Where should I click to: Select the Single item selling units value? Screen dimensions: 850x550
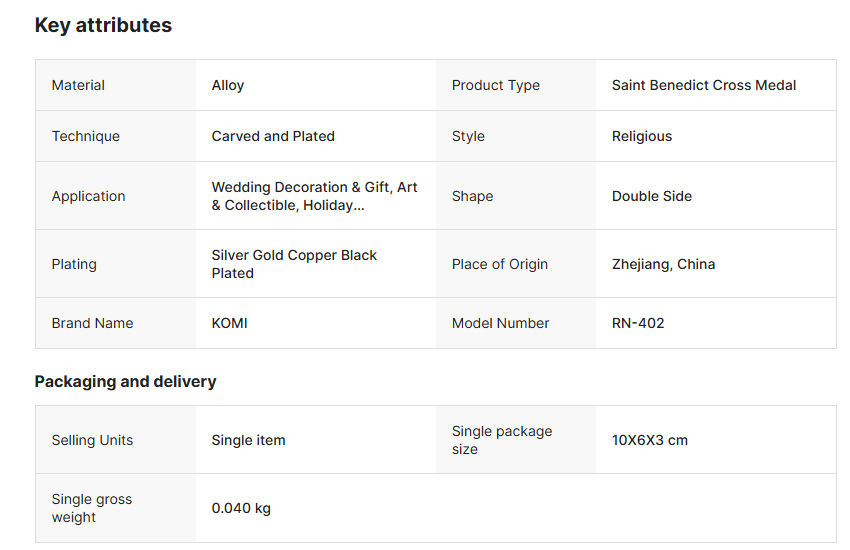pos(248,441)
